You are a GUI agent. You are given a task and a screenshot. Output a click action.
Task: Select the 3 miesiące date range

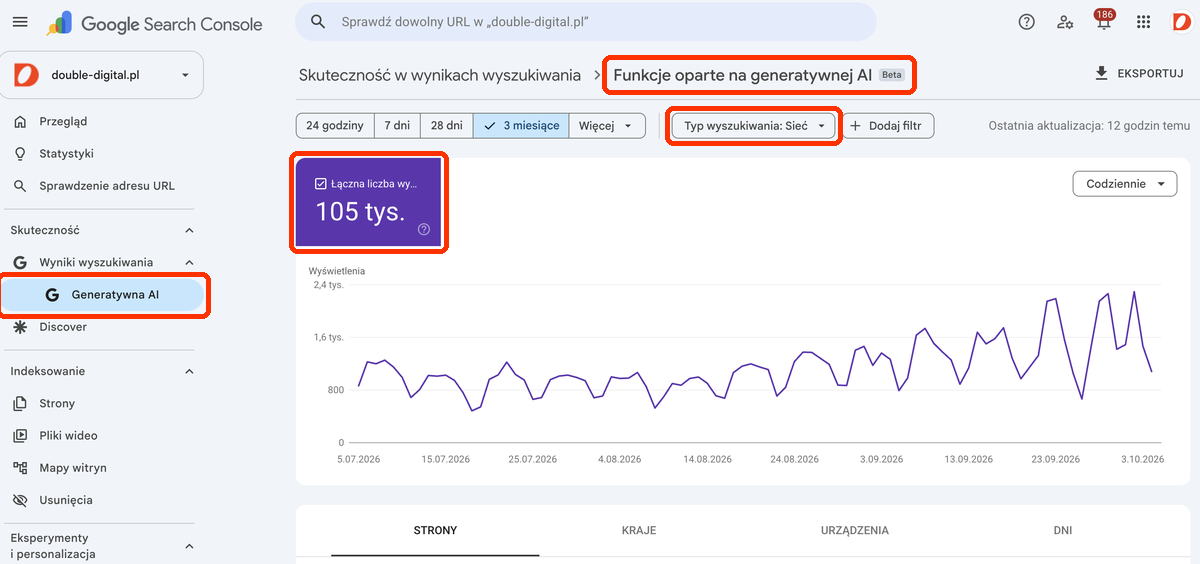pyautogui.click(x=521, y=126)
